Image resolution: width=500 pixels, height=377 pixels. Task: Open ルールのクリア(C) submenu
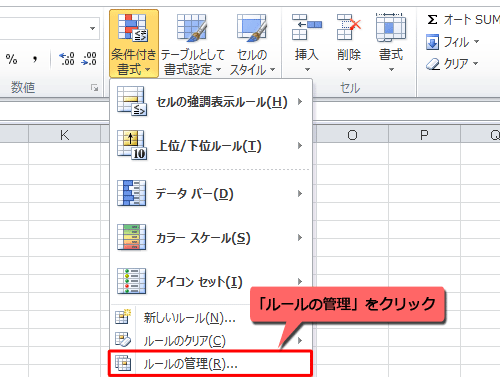click(x=211, y=341)
